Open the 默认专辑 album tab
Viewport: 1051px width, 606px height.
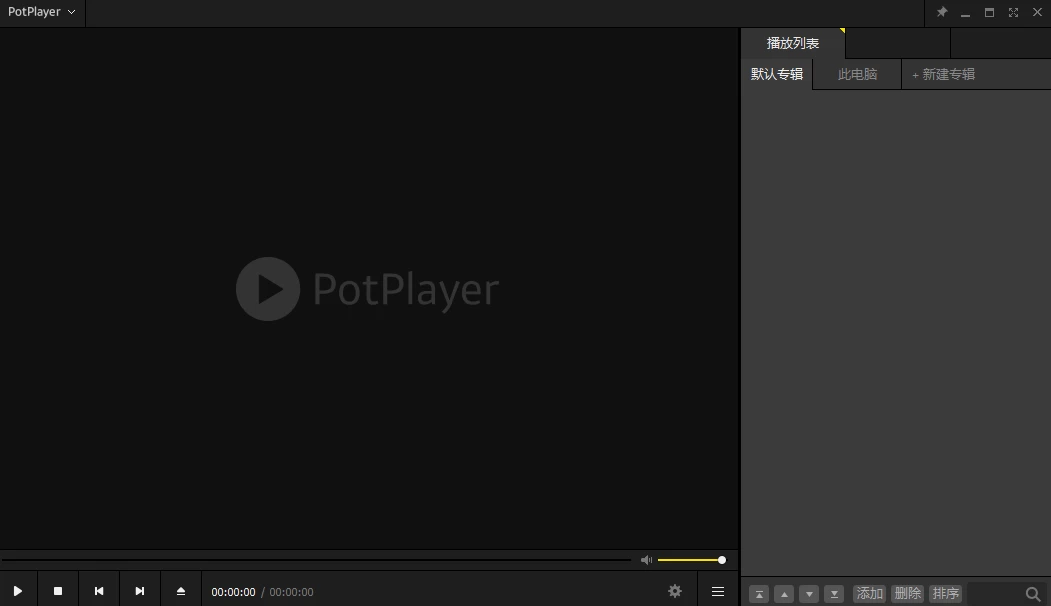(x=777, y=74)
